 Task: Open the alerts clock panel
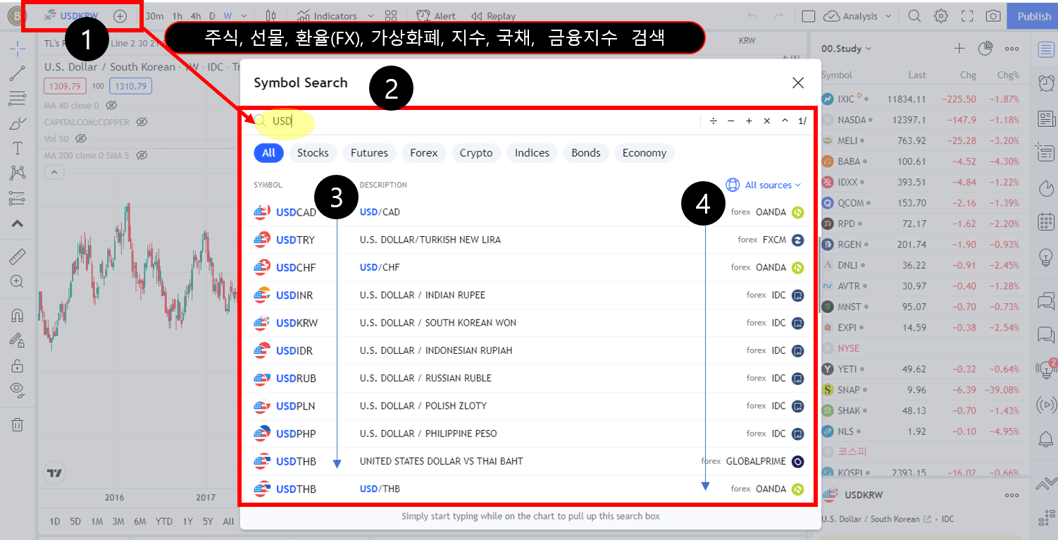point(1046,83)
